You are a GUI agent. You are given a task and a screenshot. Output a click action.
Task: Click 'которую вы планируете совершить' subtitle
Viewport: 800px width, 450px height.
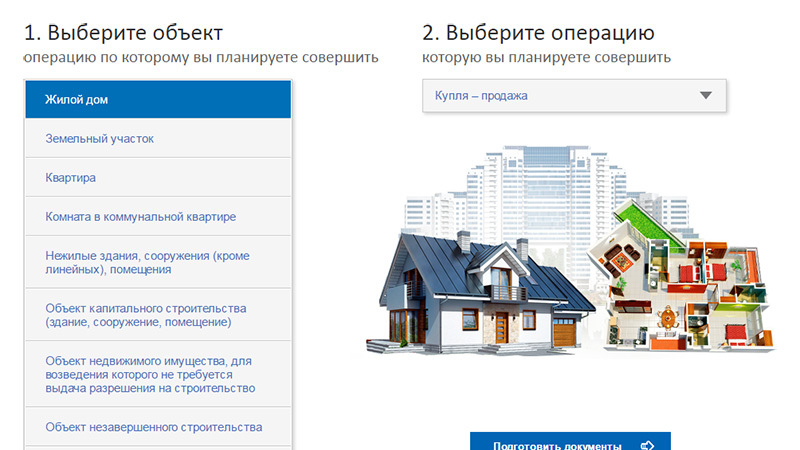coord(546,57)
